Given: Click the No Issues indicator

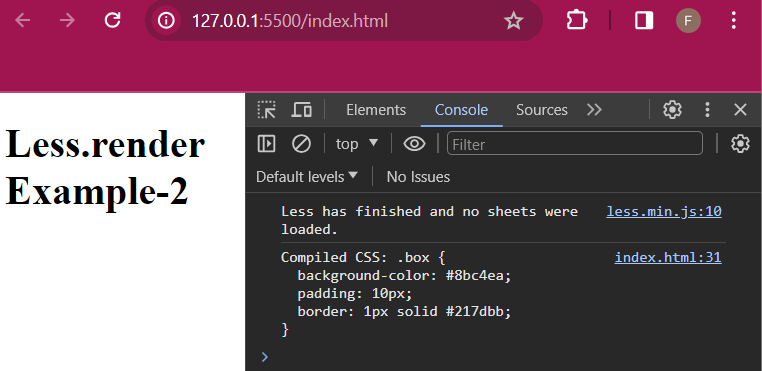Looking at the screenshot, I should pyautogui.click(x=418, y=177).
